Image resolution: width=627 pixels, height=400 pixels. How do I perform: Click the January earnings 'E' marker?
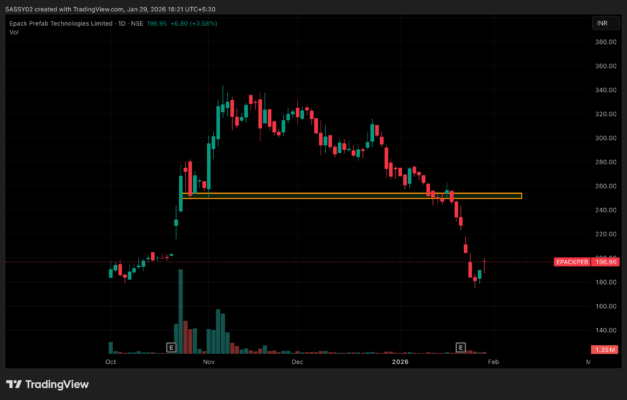click(x=461, y=347)
